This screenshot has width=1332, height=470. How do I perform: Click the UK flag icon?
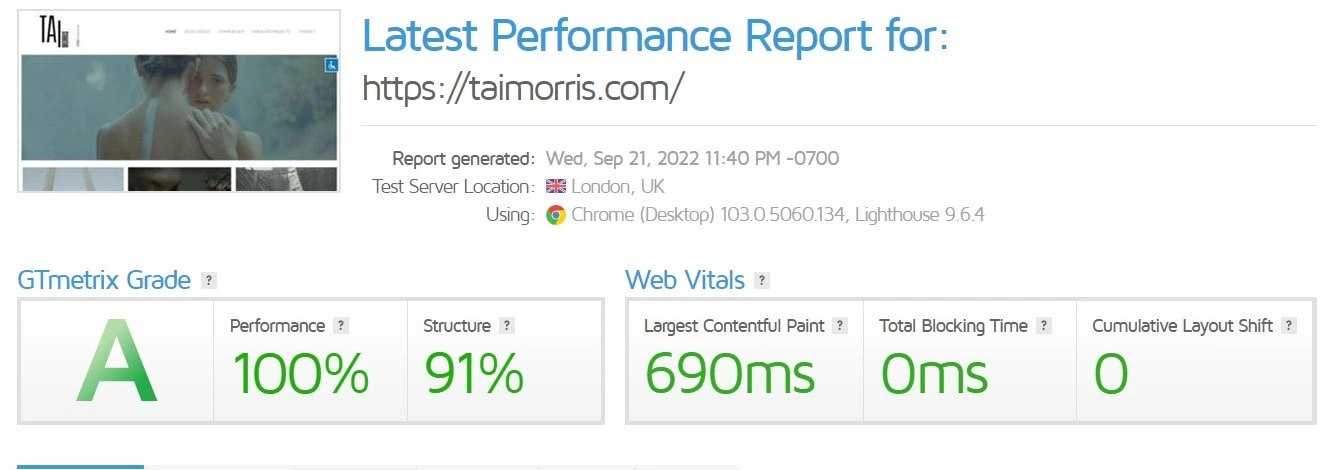point(556,187)
